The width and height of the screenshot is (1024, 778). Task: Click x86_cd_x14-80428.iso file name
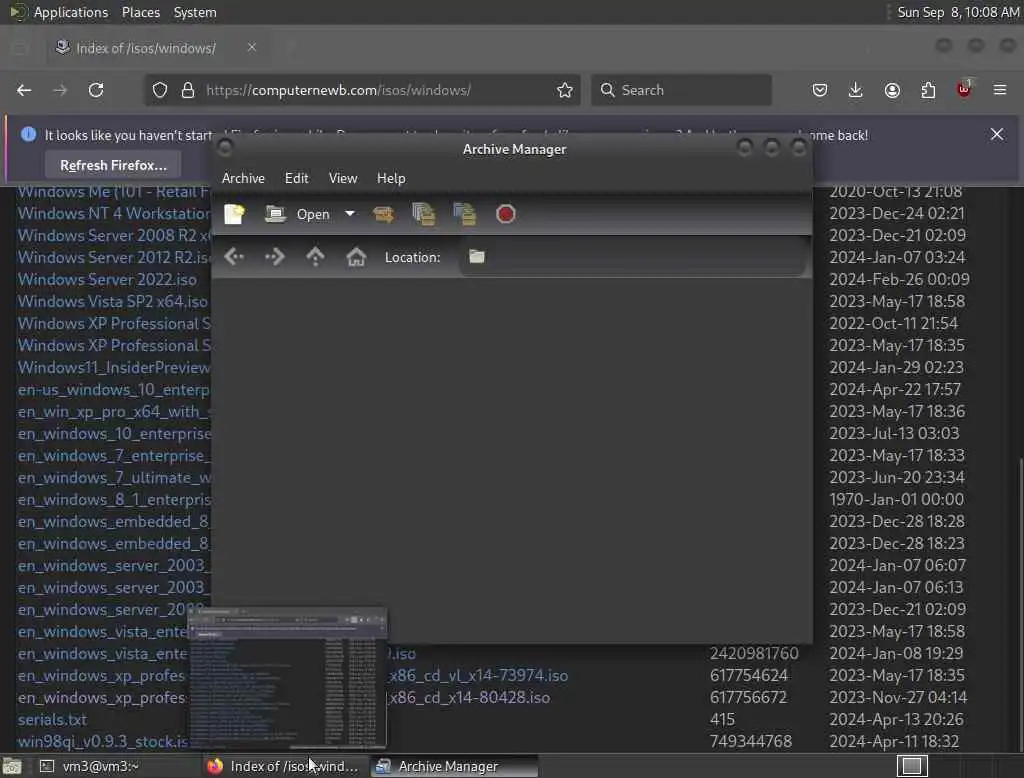pos(470,698)
